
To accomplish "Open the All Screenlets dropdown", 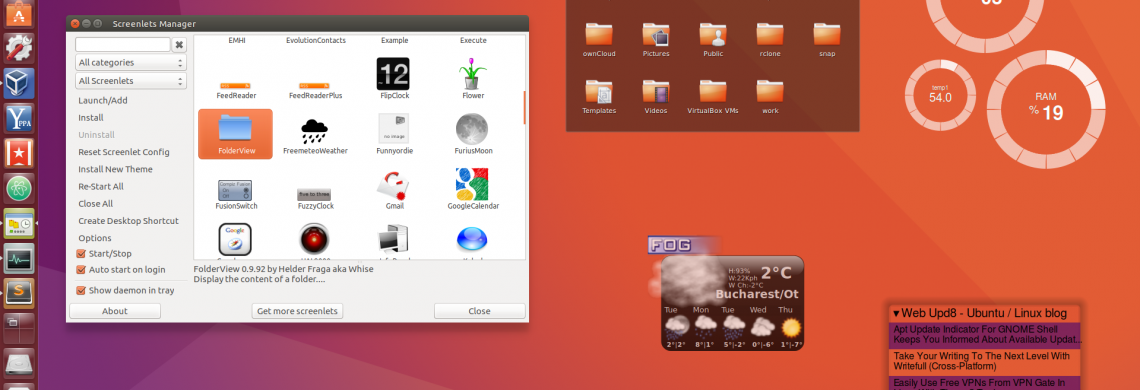I will (x=131, y=81).
